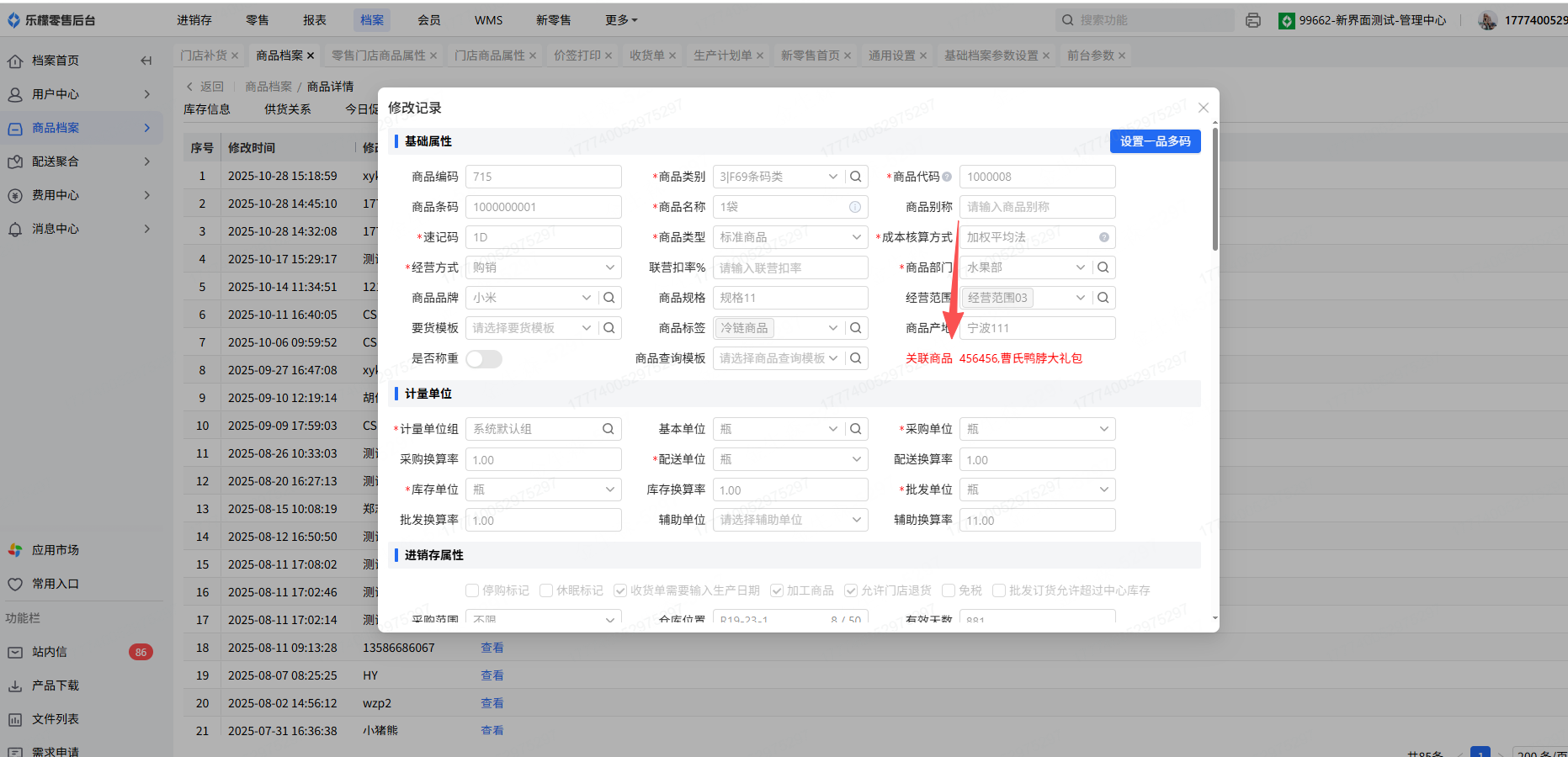Open the 报表 top menu

coord(314,20)
